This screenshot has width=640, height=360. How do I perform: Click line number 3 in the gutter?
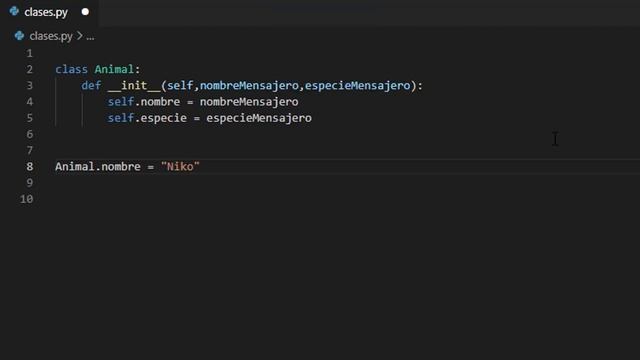[x=29, y=86]
